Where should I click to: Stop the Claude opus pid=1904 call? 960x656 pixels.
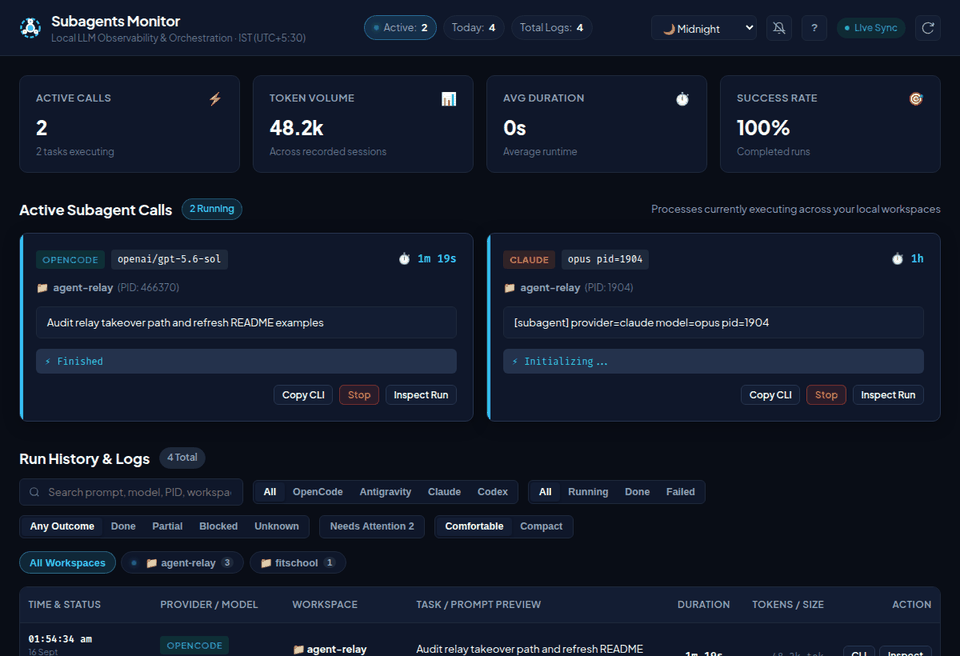coord(826,395)
